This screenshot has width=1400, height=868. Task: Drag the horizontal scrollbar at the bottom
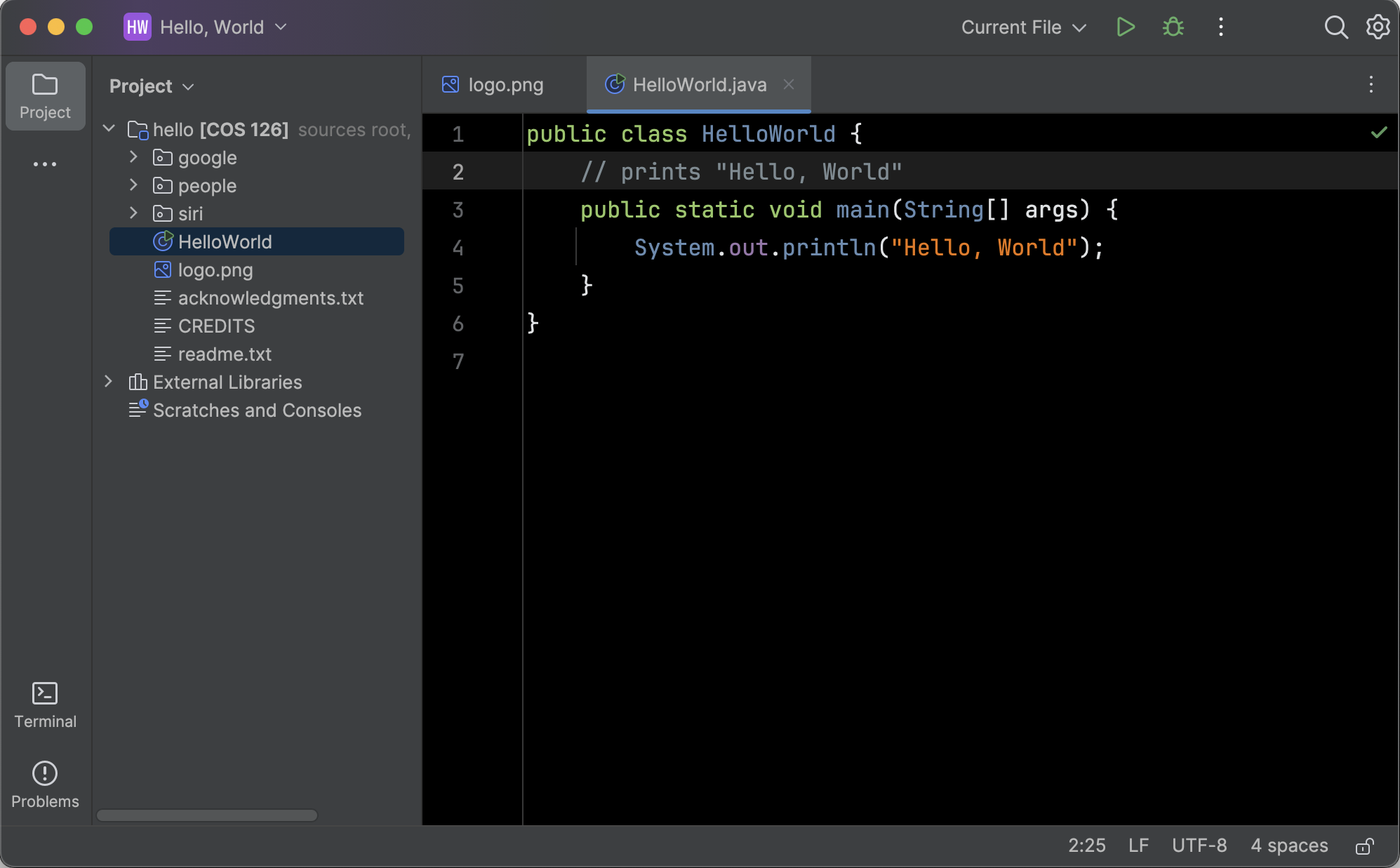206,814
